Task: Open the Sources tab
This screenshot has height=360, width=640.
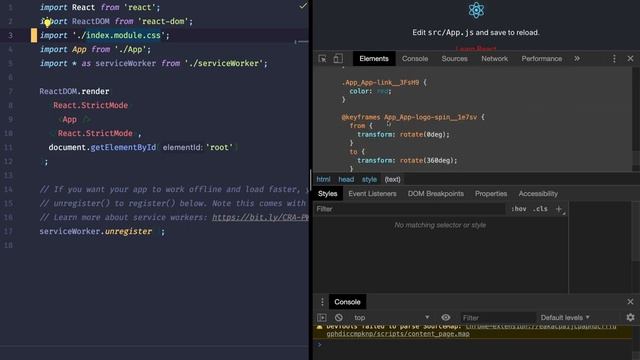Action: (454, 59)
